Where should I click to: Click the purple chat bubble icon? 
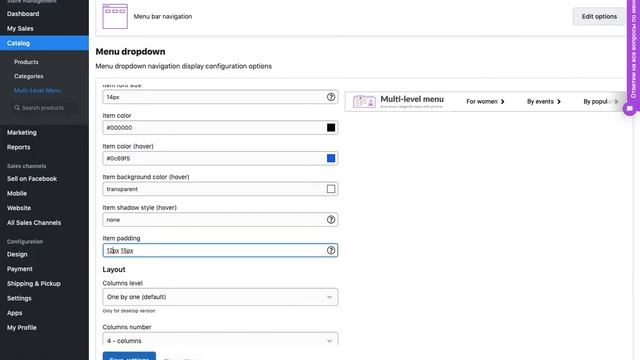tap(630, 109)
